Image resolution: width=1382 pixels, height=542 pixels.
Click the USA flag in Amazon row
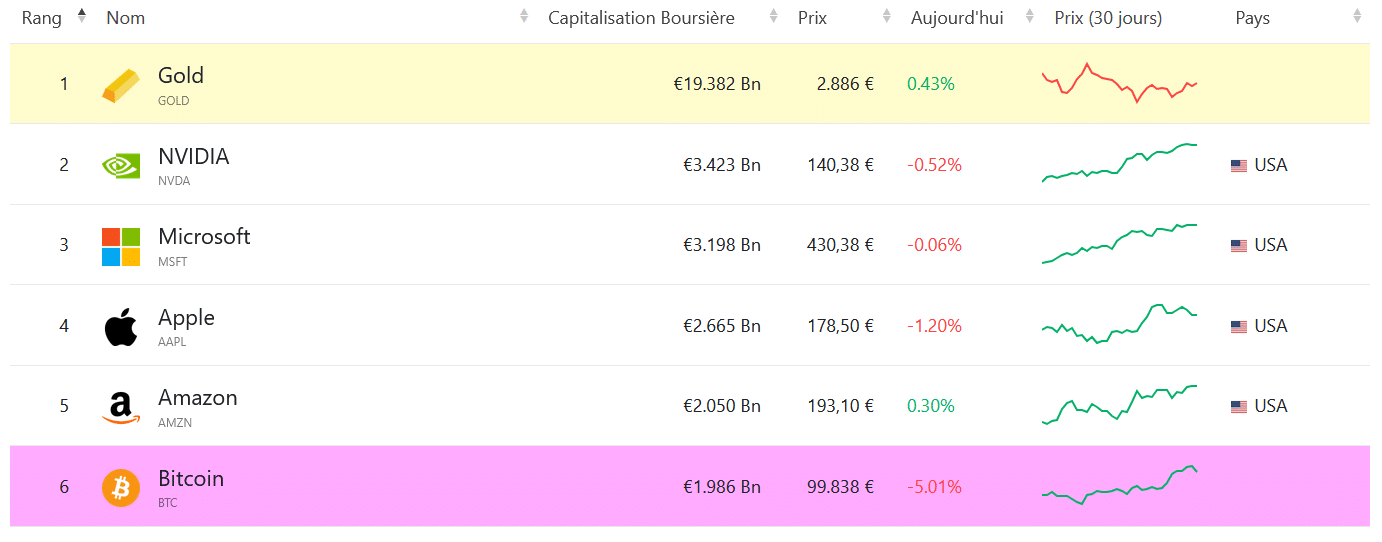(x=1239, y=407)
